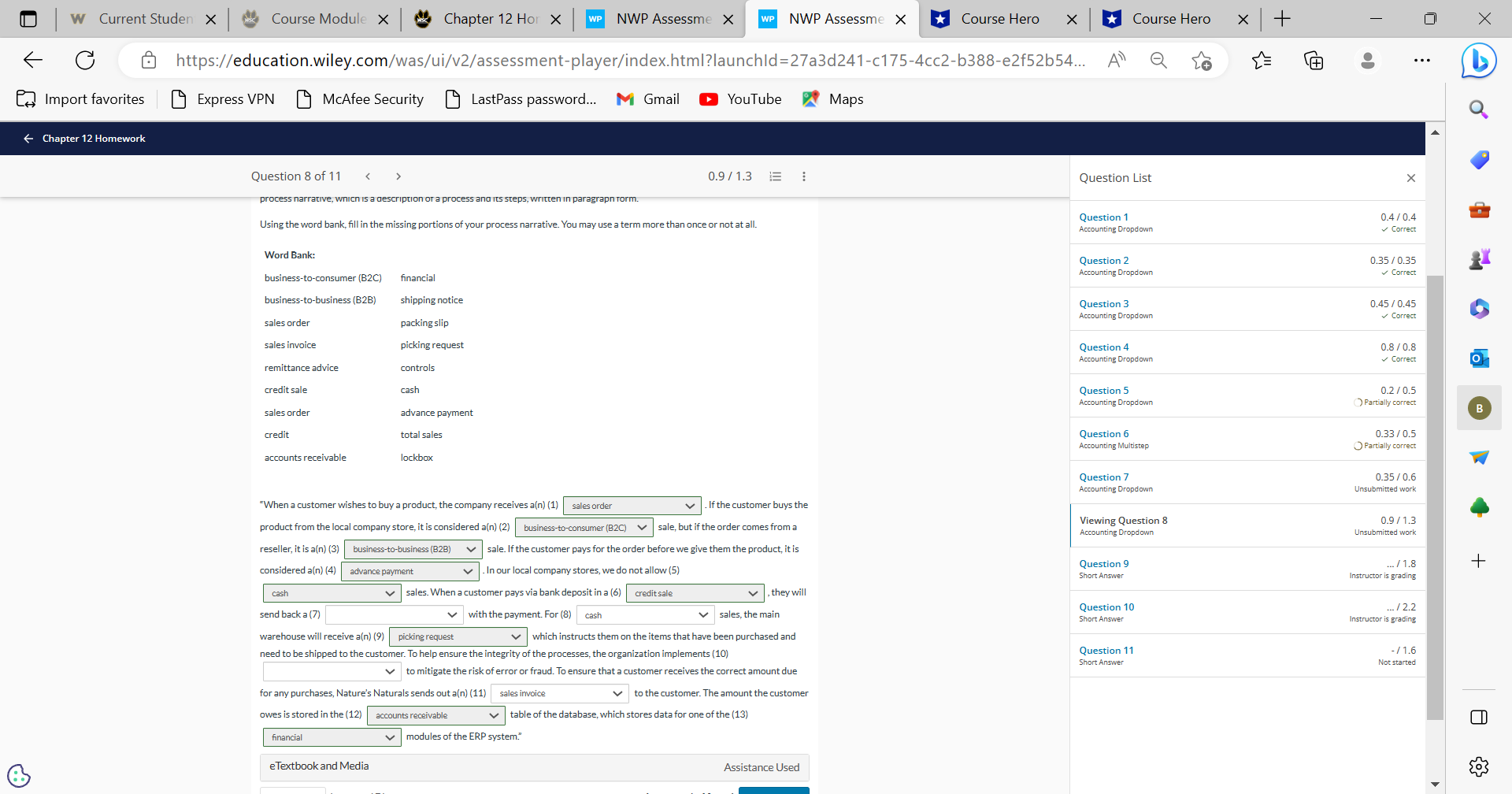Screen dimensions: 1512x794
Task: Open blank (9) picking request dropdown
Action: pyautogui.click(x=458, y=636)
